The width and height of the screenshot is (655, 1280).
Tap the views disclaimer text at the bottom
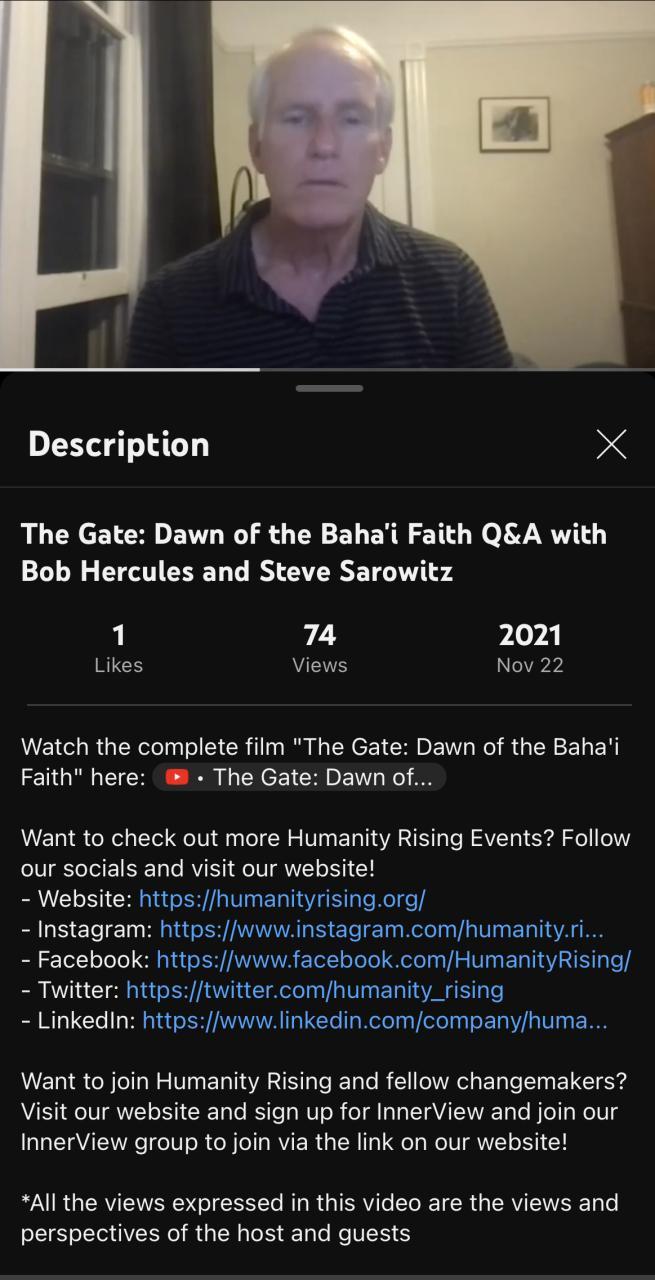coord(319,1217)
